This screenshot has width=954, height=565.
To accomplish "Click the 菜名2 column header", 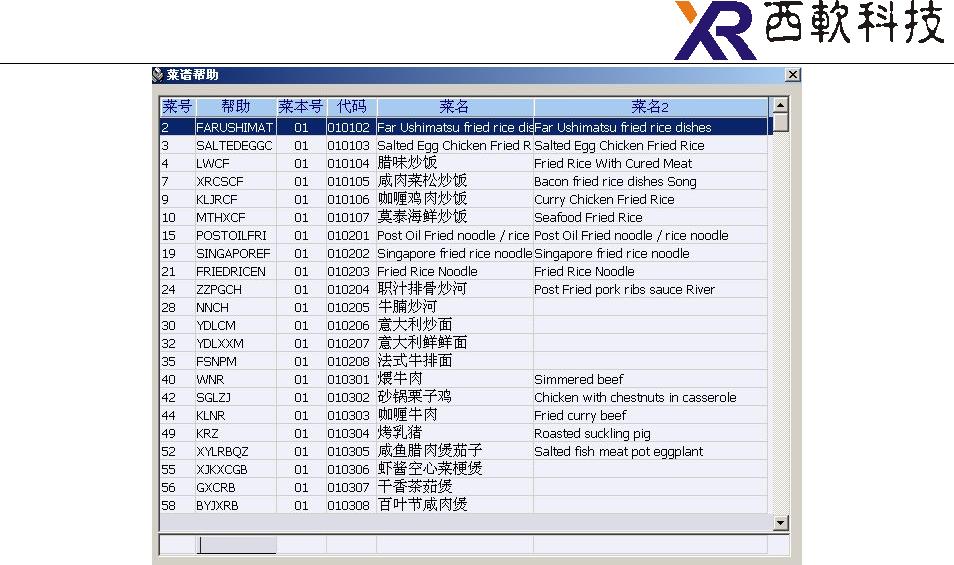I will [650, 106].
